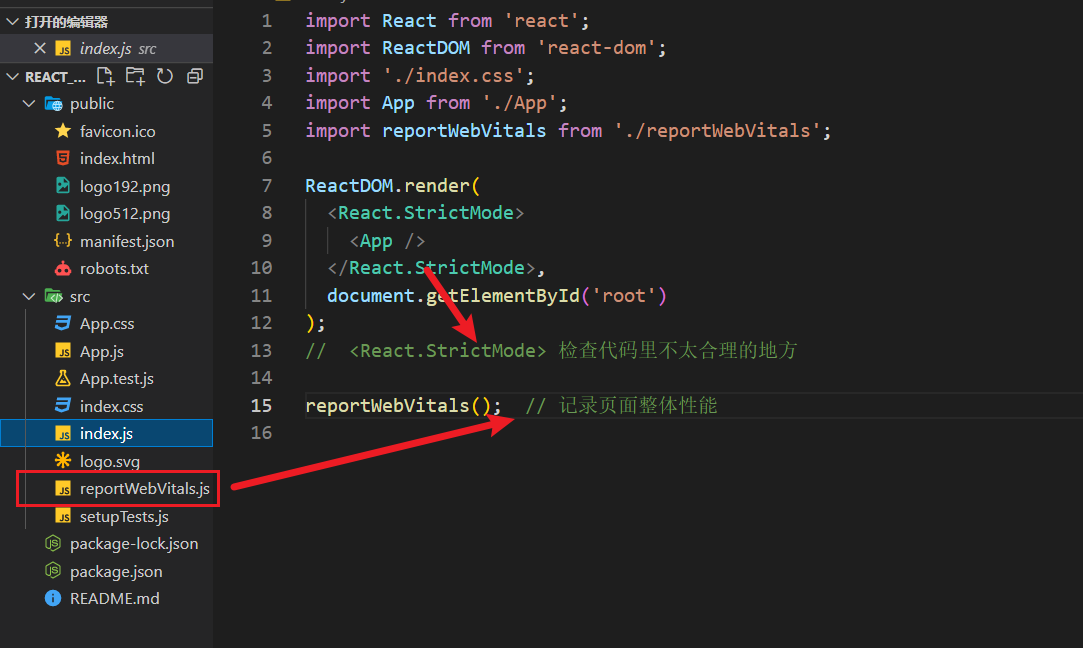Screen dimensions: 1083x648
Task: Click the 记录页面整体性能 comment
Action: click(x=638, y=405)
